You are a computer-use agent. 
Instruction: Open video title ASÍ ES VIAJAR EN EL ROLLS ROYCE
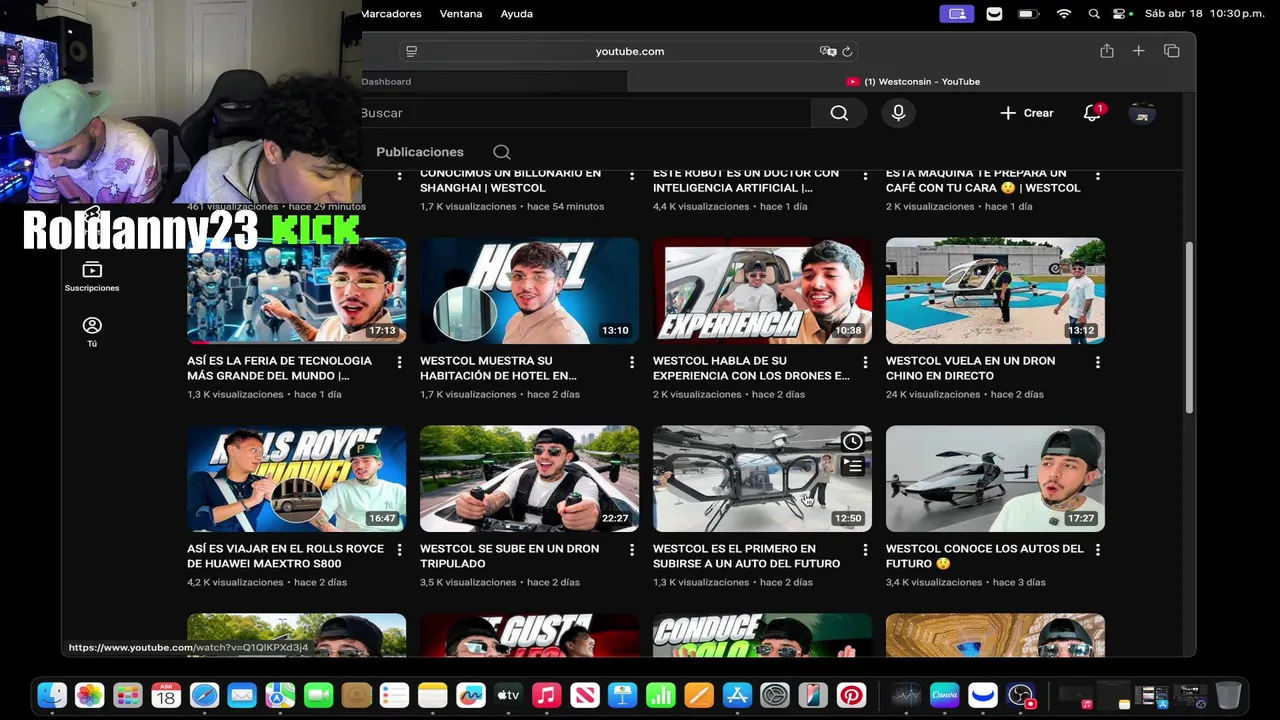pos(285,556)
